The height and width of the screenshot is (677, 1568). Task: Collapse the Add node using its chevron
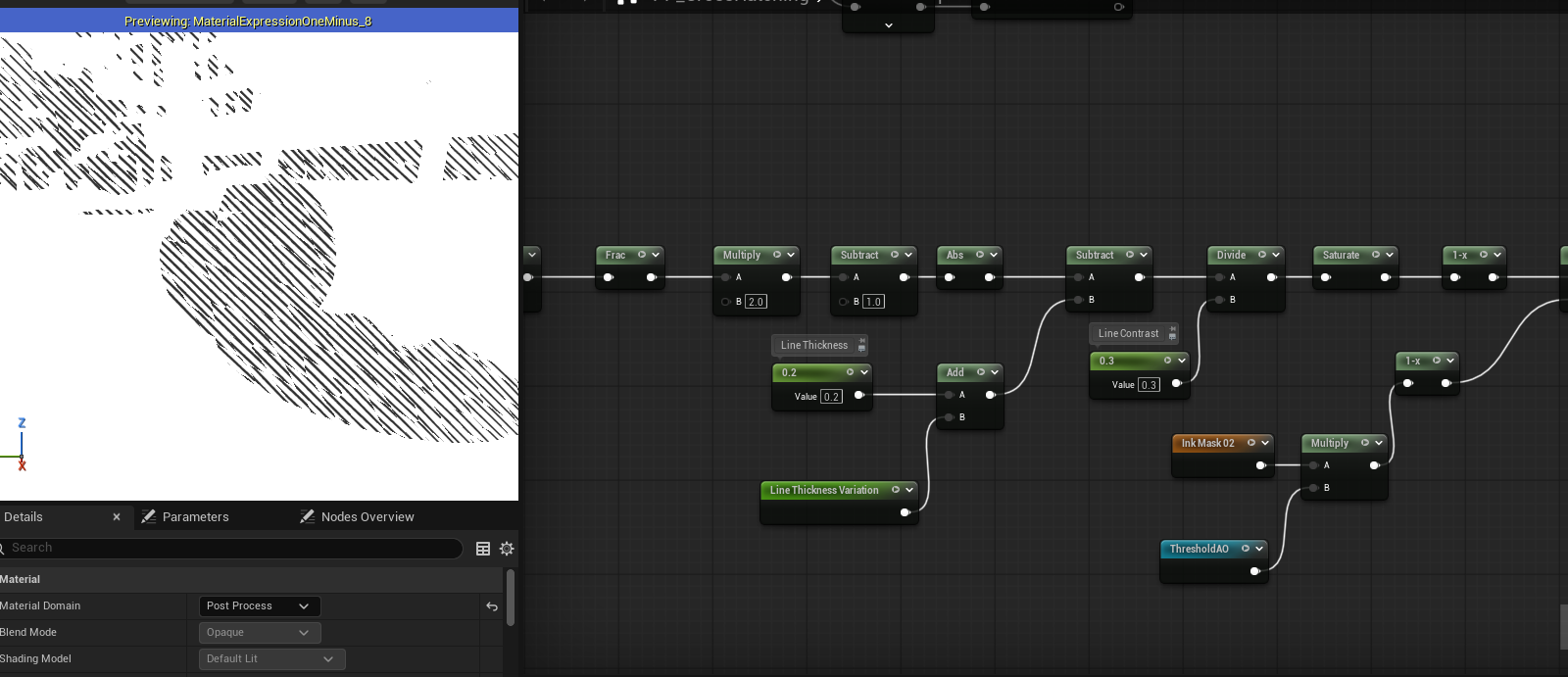point(995,372)
